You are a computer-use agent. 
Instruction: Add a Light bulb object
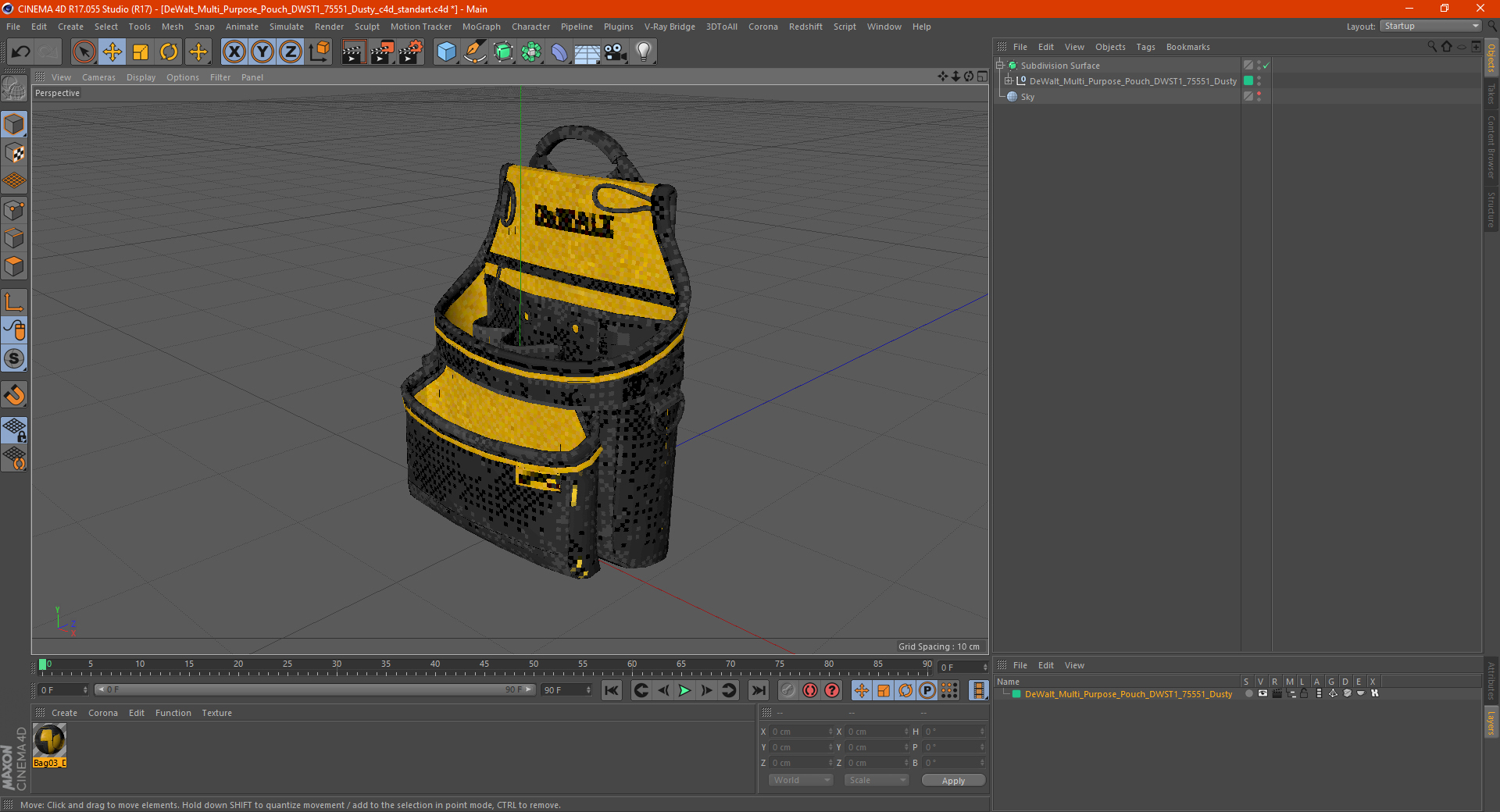[644, 52]
